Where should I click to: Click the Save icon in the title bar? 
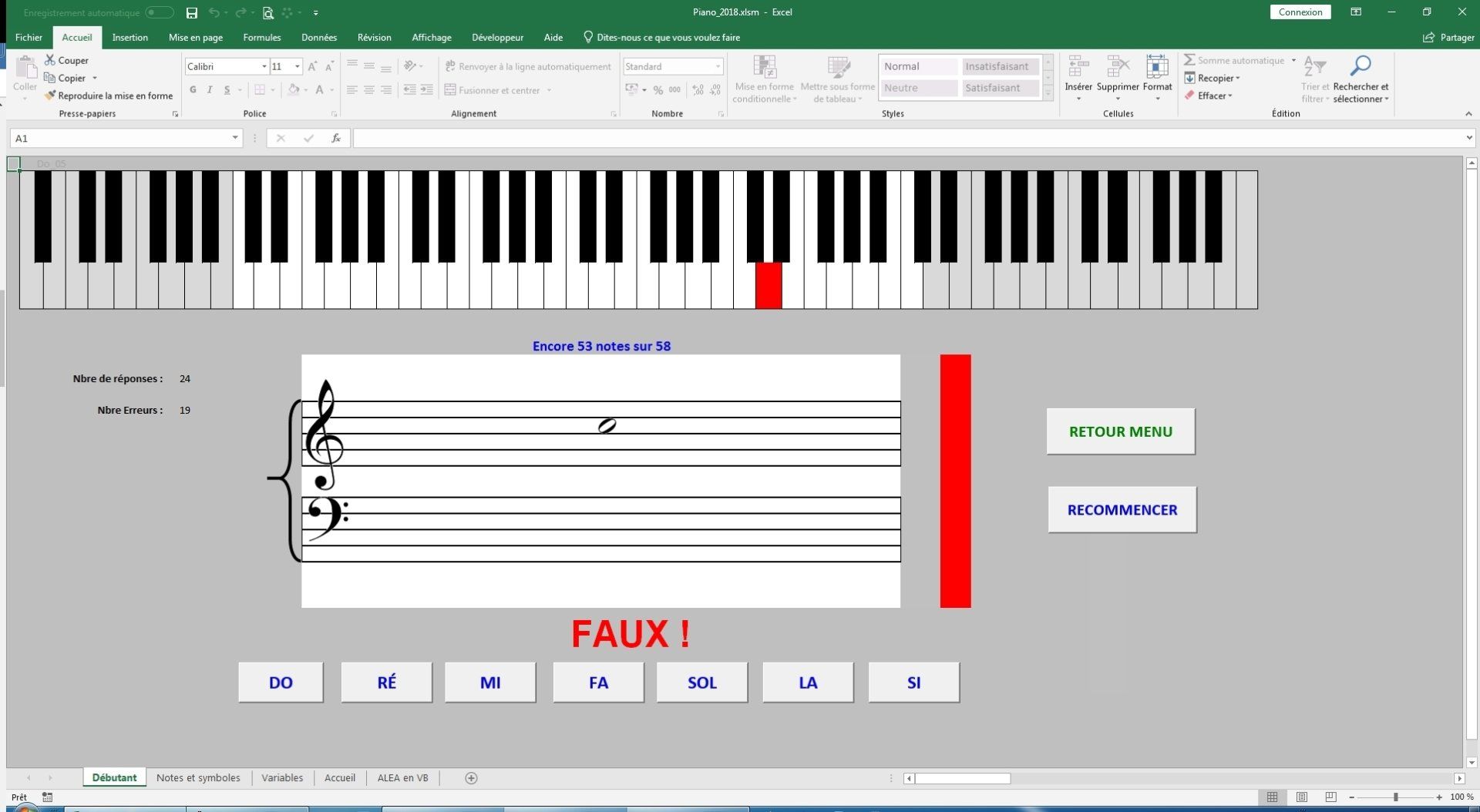pyautogui.click(x=192, y=12)
